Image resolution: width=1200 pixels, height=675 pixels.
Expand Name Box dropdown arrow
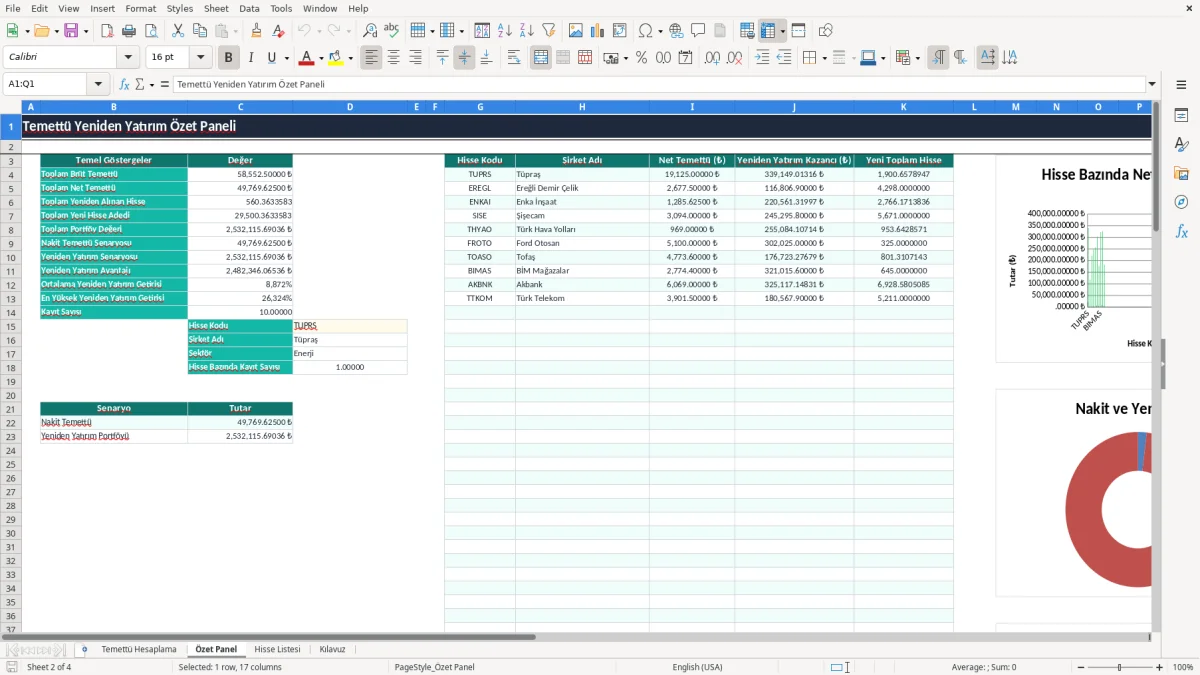pos(98,84)
